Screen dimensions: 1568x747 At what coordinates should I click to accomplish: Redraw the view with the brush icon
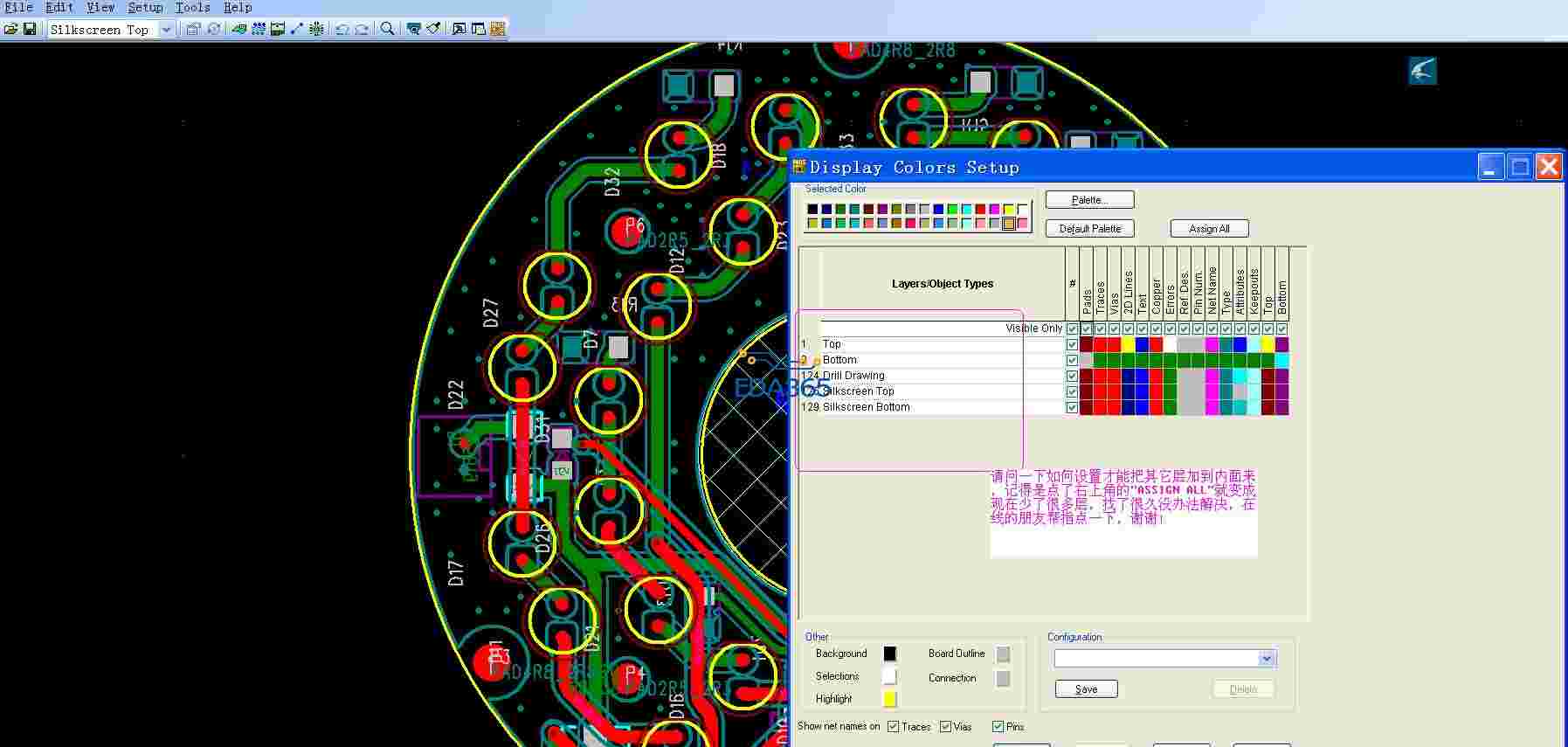click(x=433, y=29)
